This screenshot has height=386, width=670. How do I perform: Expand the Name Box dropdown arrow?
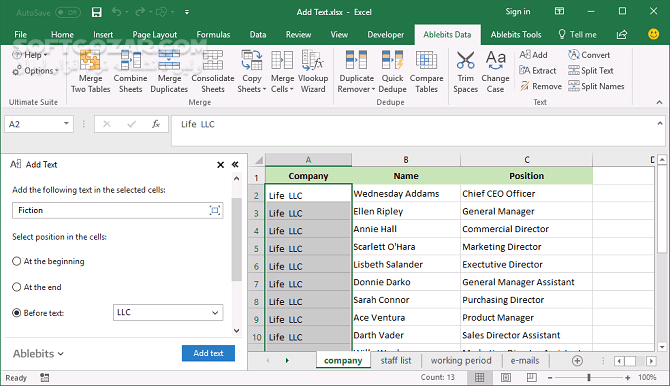[66, 124]
